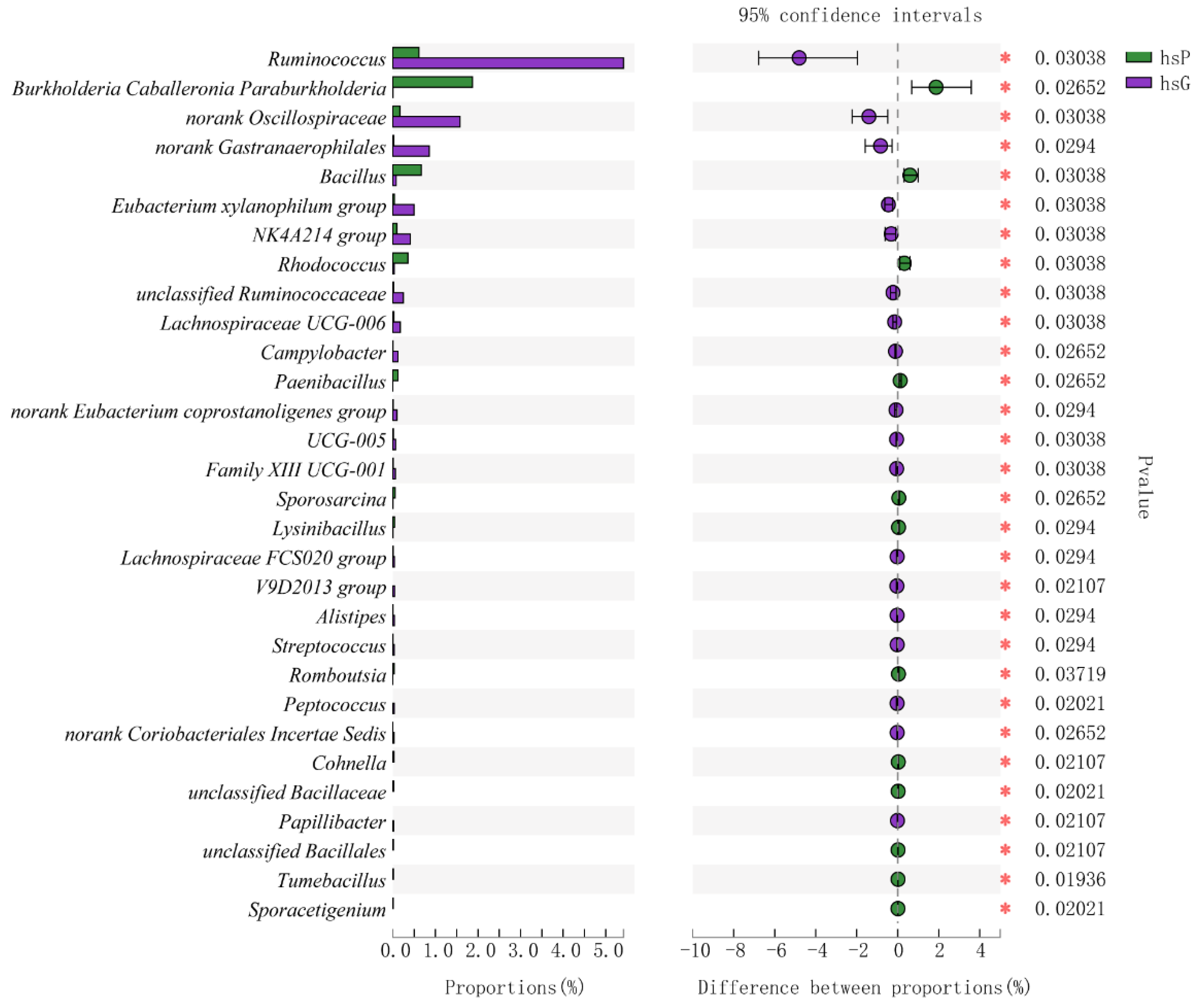Click the Sporacetigenium green circle marker

pos(898,908)
